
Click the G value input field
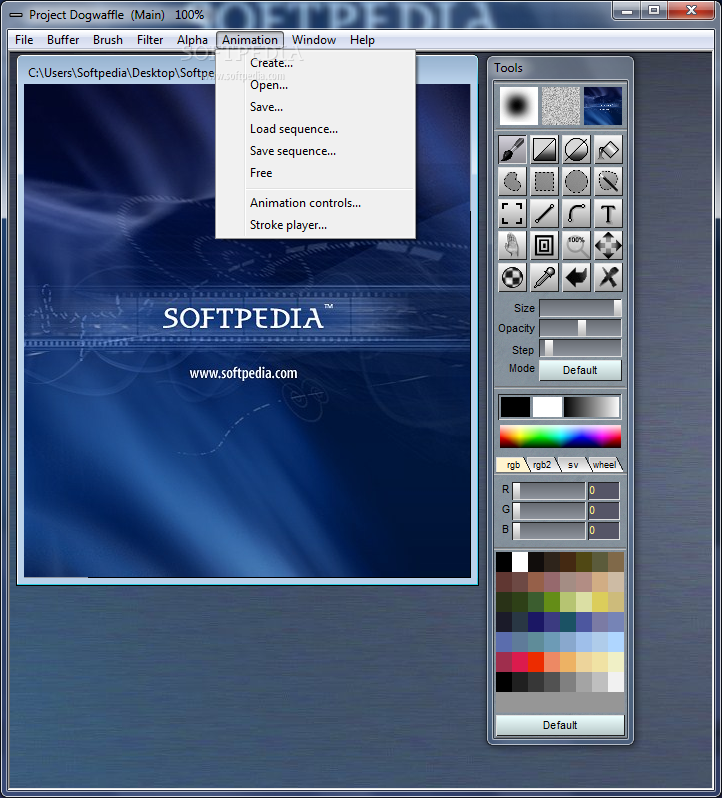(x=603, y=510)
